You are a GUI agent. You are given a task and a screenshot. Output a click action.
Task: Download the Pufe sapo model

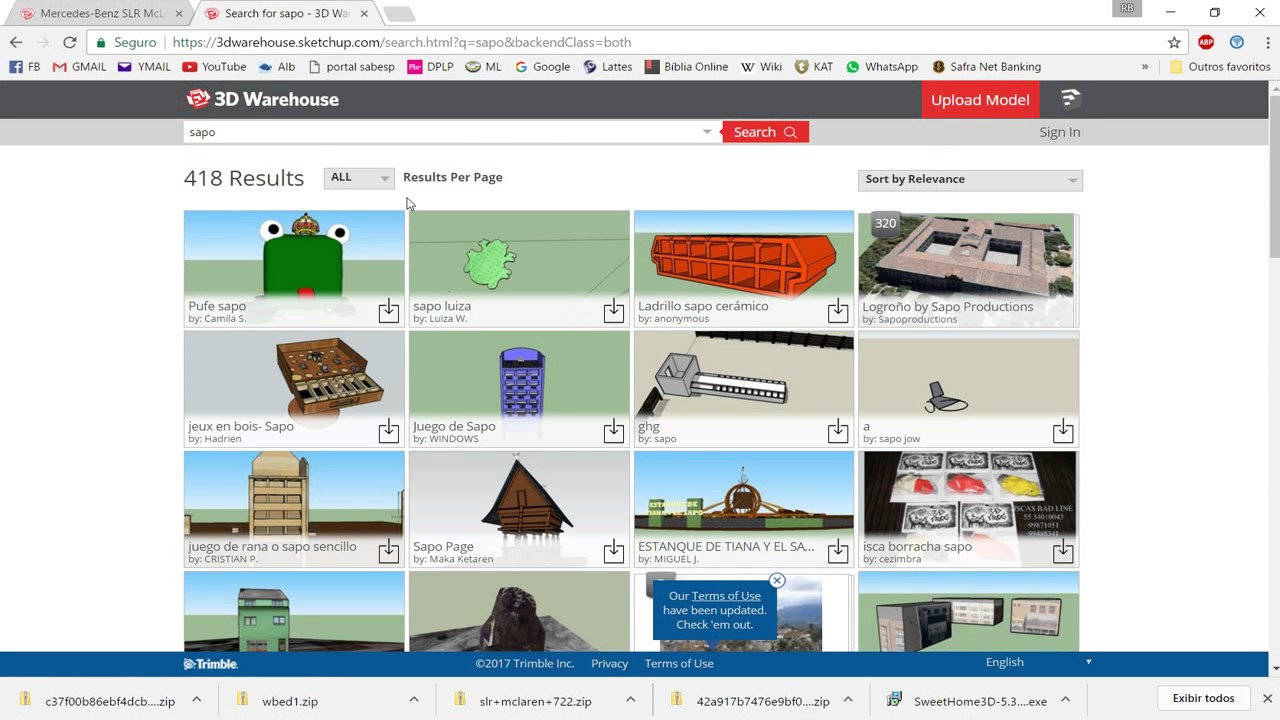(x=389, y=311)
